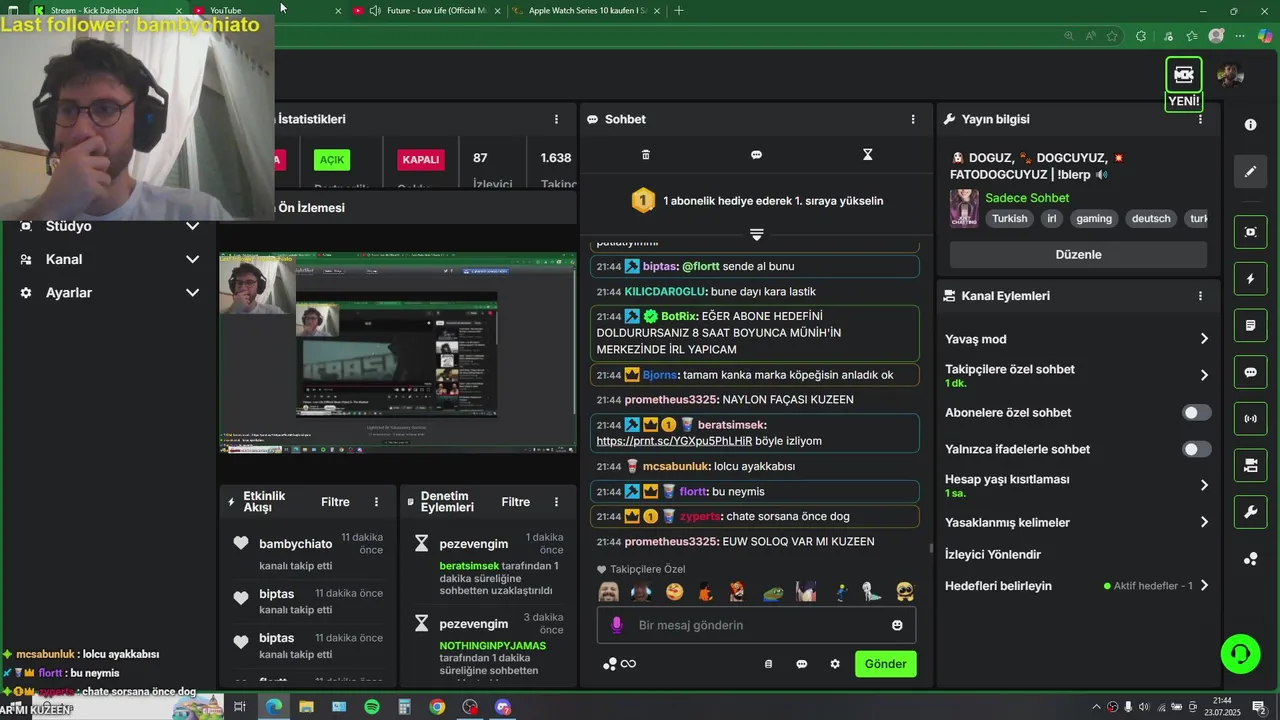Open Takipçilere özel sohbet chevron

(x=1204, y=375)
